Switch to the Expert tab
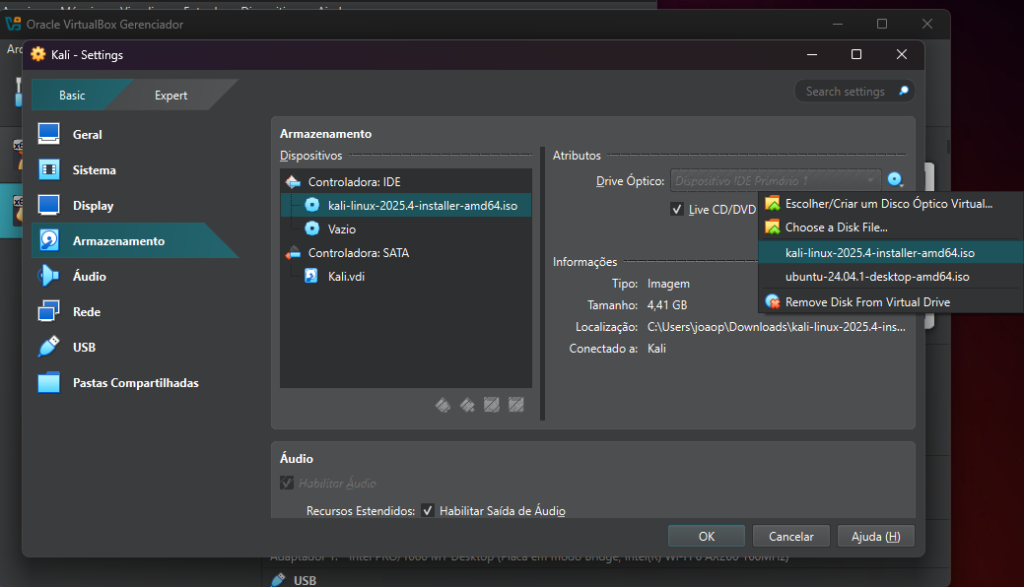This screenshot has width=1024, height=587. point(171,96)
